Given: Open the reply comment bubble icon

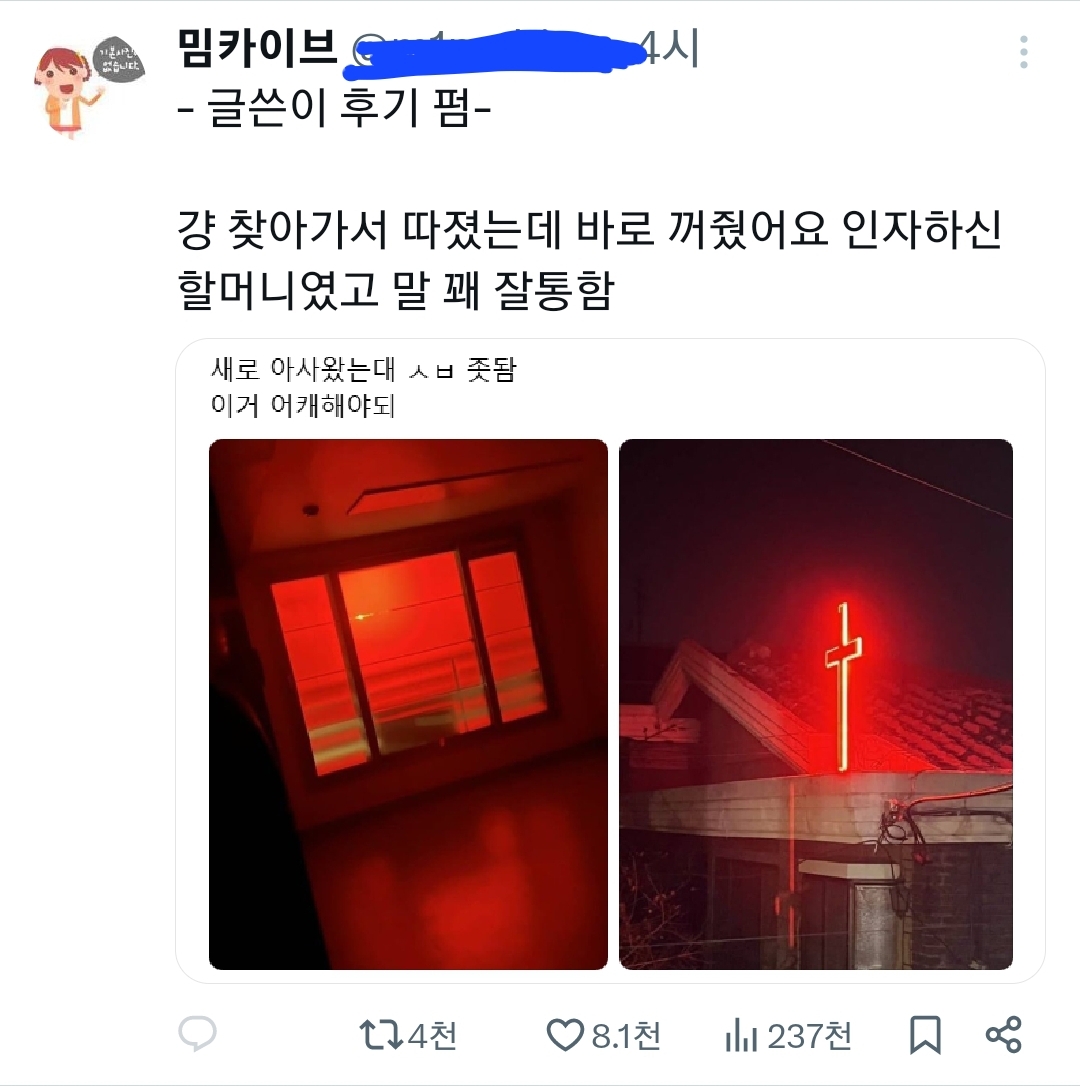Looking at the screenshot, I should pyautogui.click(x=197, y=1034).
